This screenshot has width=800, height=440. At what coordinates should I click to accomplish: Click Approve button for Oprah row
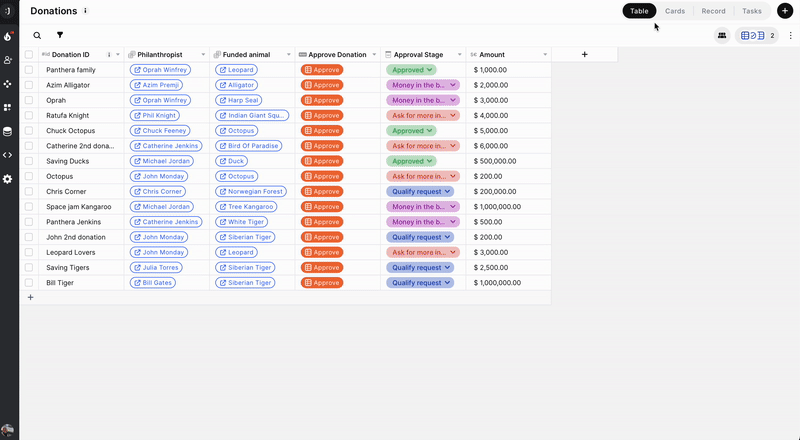[x=322, y=101]
